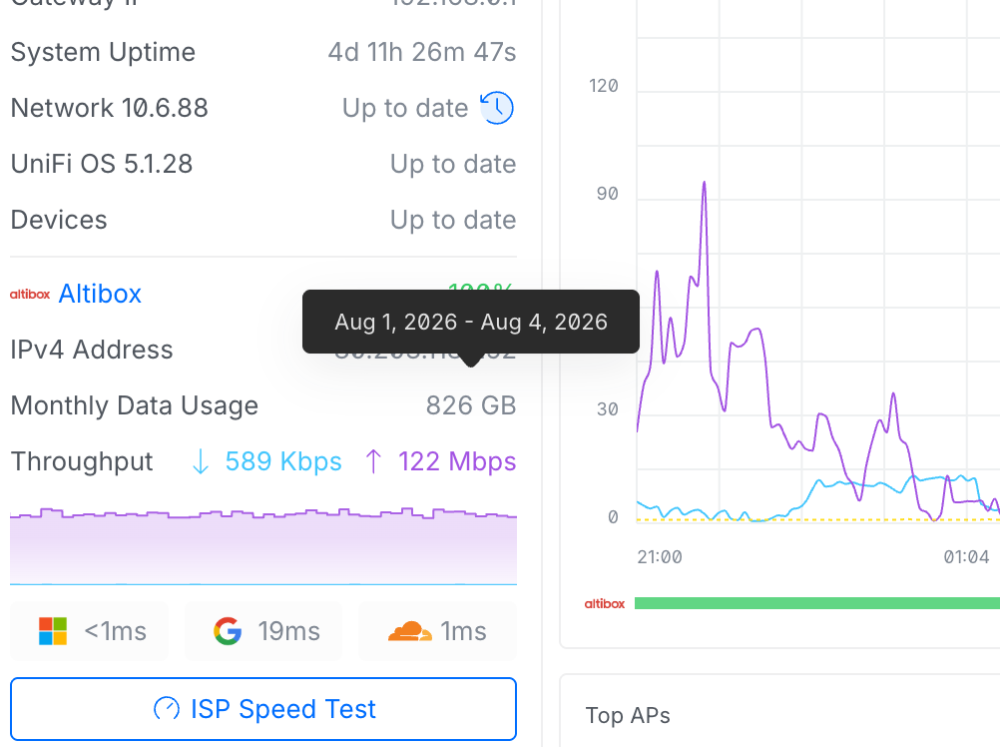
Task: Click the UniFi OS 5.1.28 row
Action: (263, 164)
